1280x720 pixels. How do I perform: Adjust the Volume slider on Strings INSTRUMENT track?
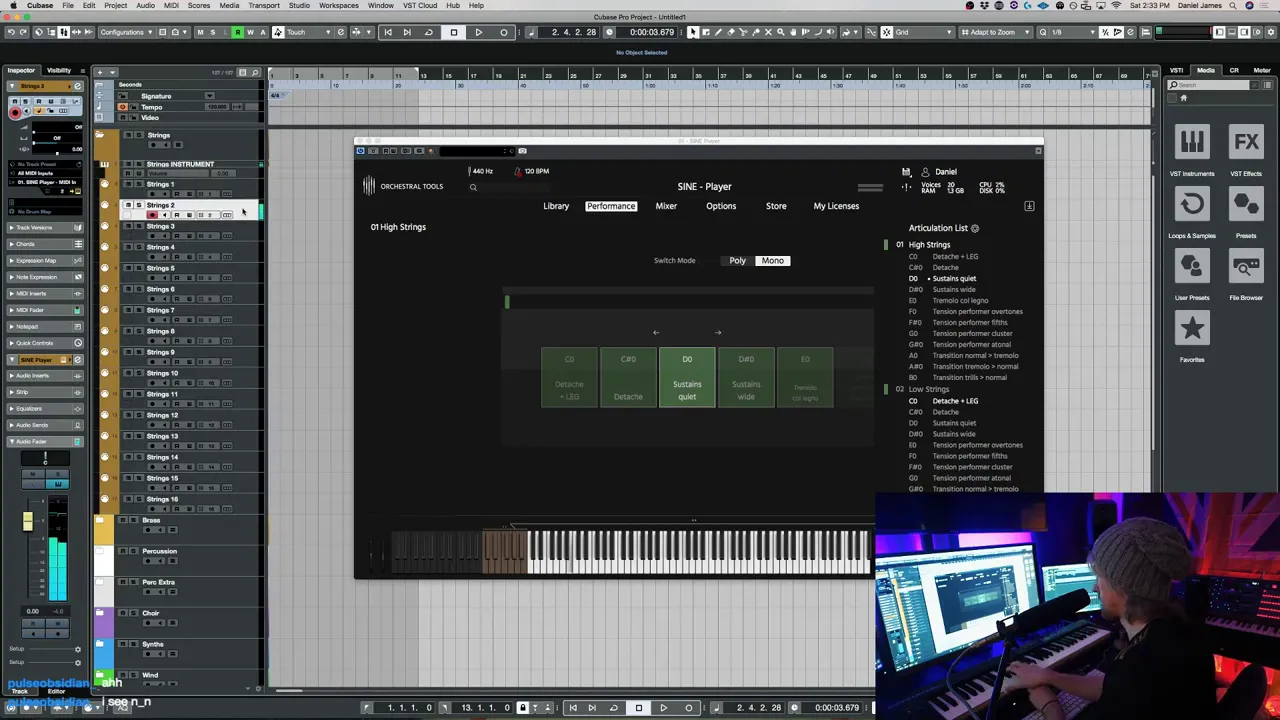(178, 173)
